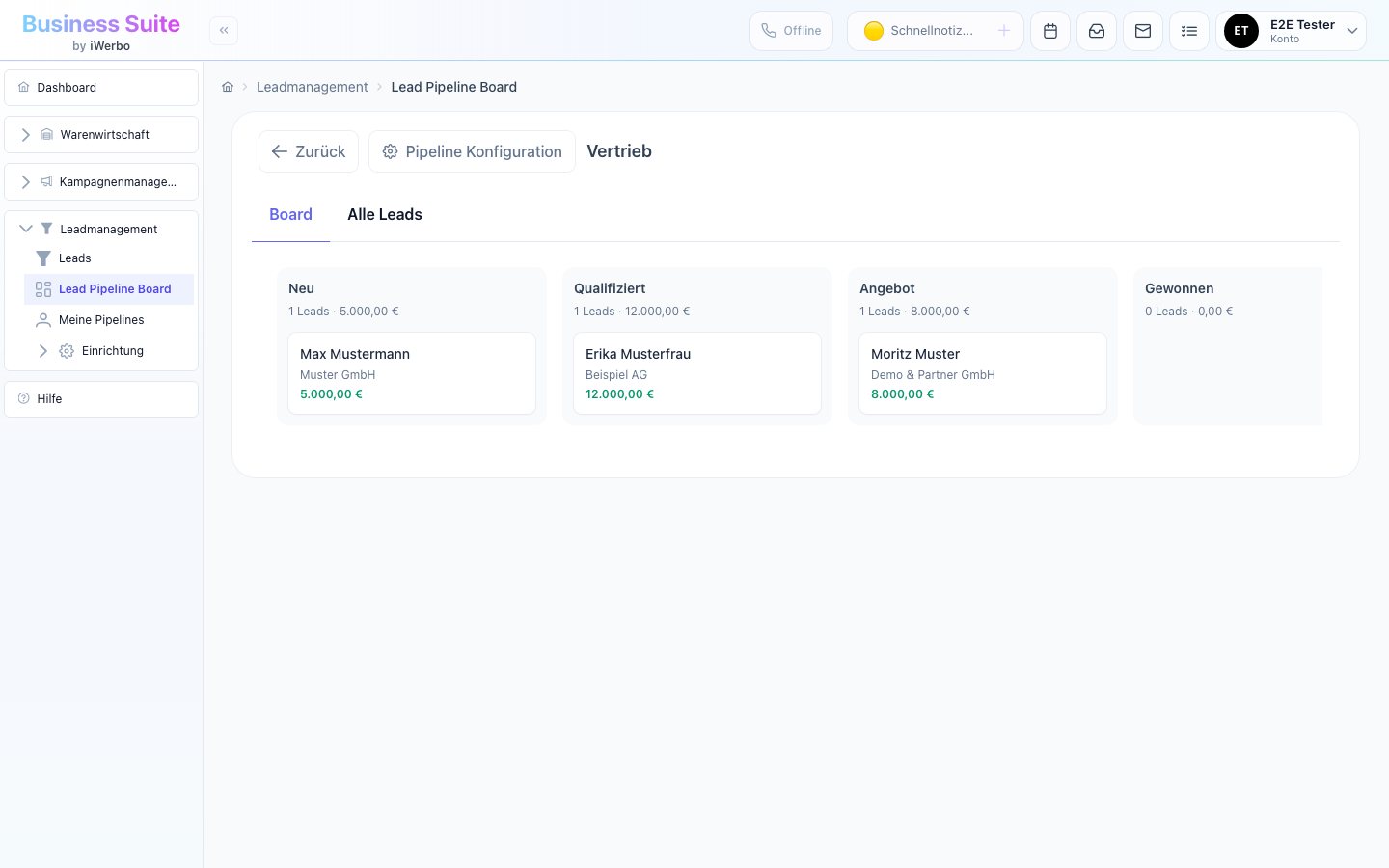The image size is (1389, 868).
Task: Click the 8.000,00 € amount on Moritz's card
Action: coord(902,394)
